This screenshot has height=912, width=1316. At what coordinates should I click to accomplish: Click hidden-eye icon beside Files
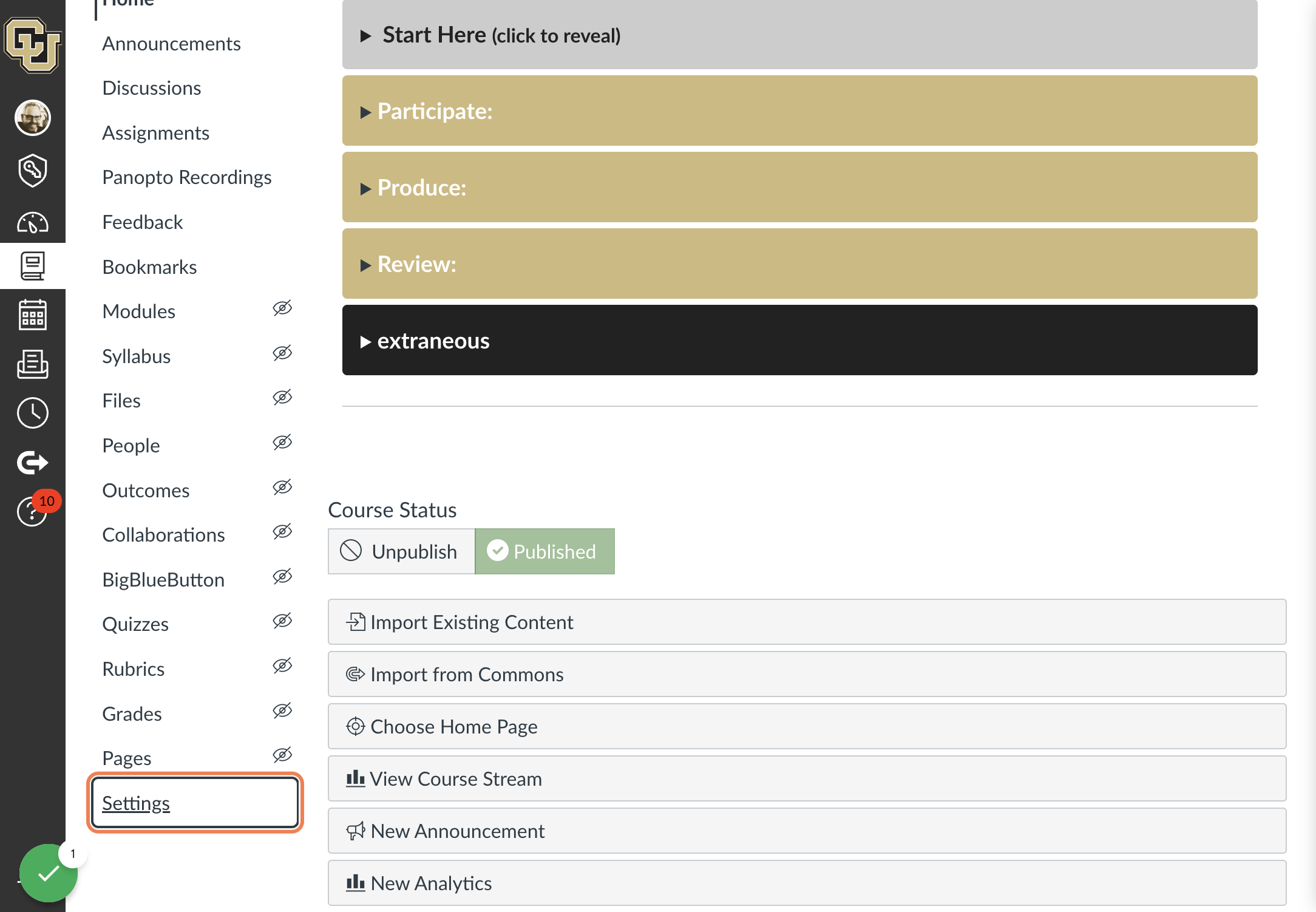pyautogui.click(x=282, y=398)
